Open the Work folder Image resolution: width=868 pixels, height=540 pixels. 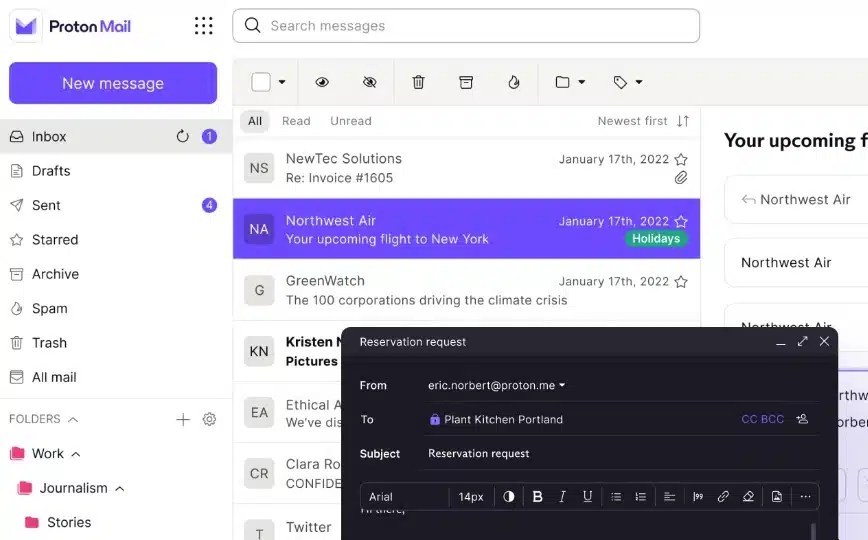click(48, 454)
